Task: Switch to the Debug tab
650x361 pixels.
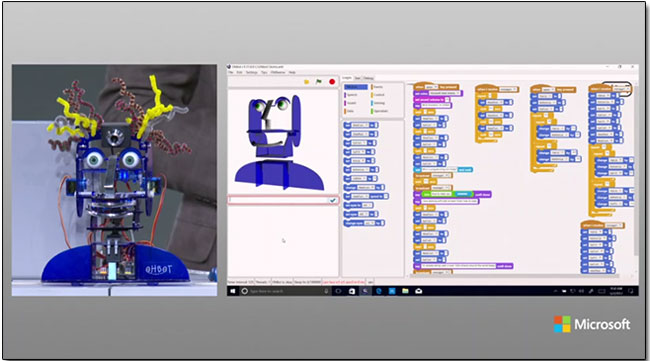Action: (368, 78)
